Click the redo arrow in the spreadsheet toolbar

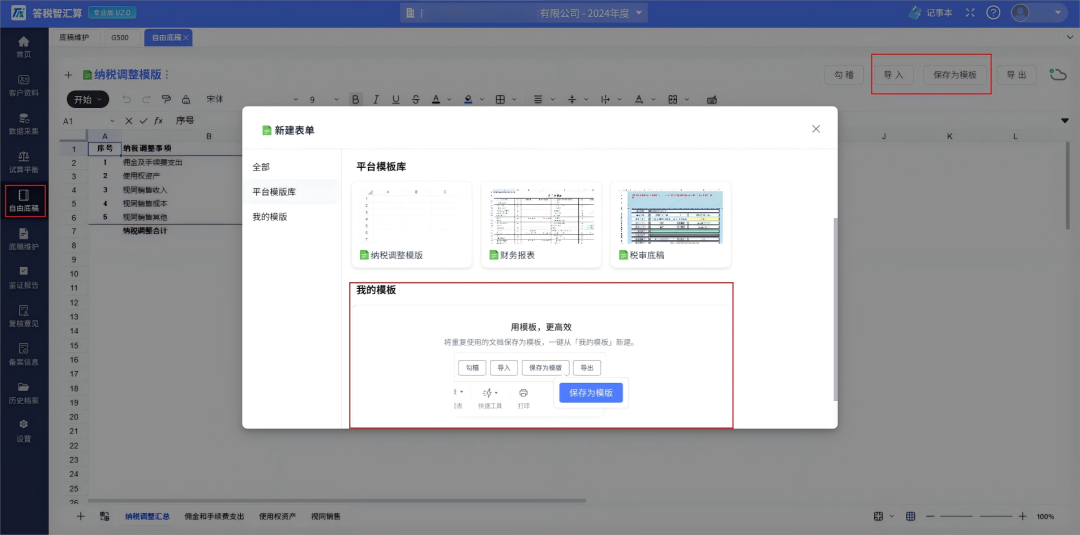(146, 99)
